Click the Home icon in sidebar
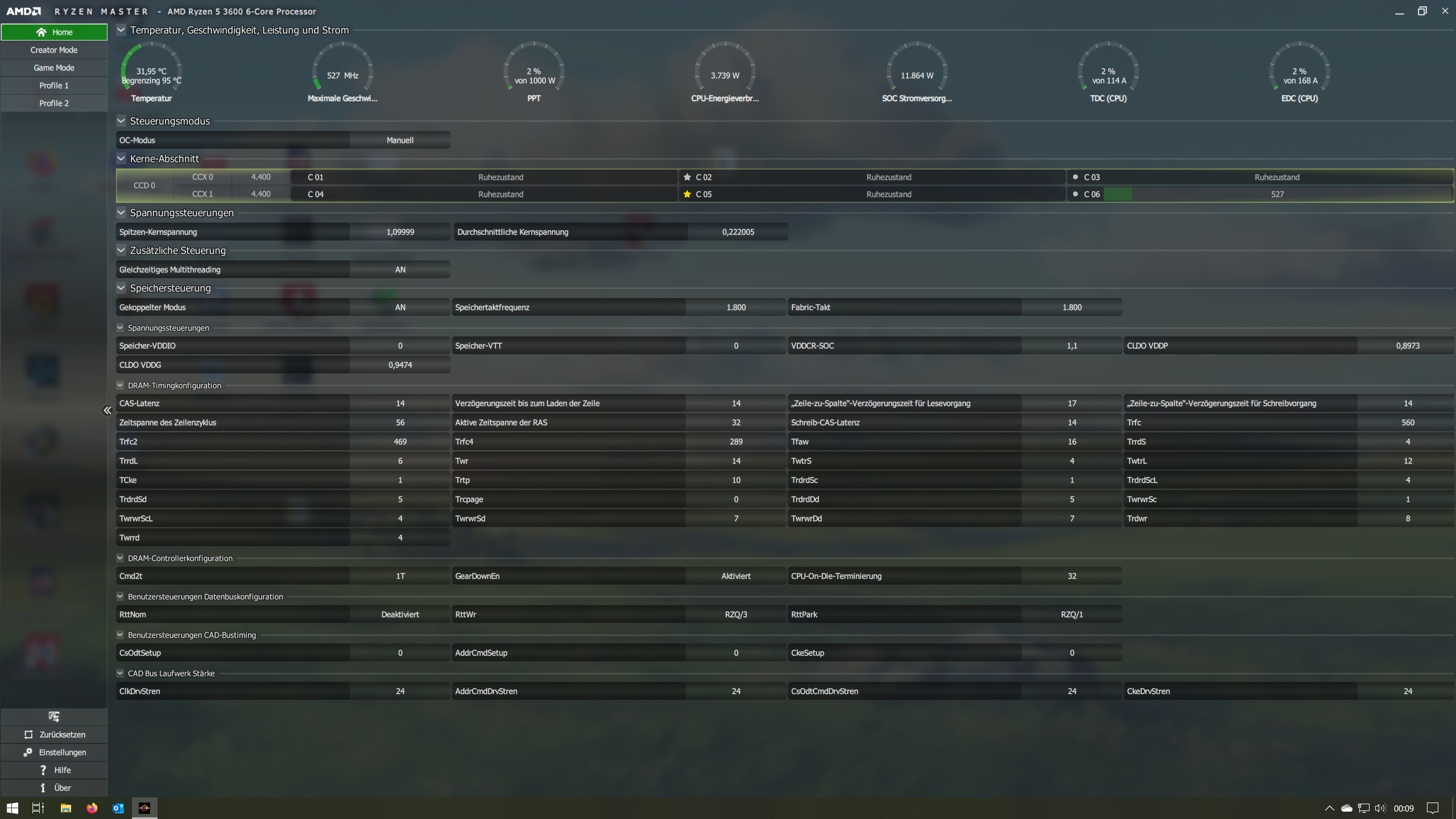The image size is (1456, 819). (41, 32)
